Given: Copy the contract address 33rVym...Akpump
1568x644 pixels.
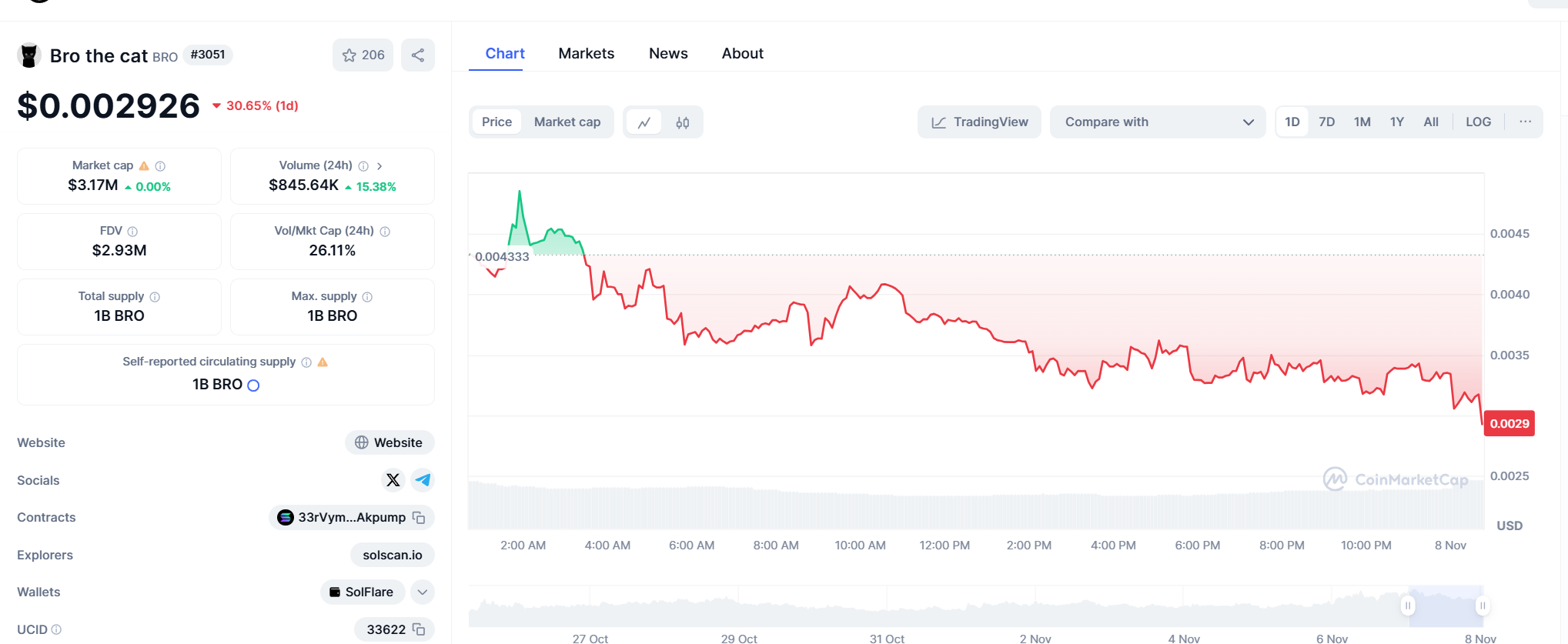Looking at the screenshot, I should (419, 518).
